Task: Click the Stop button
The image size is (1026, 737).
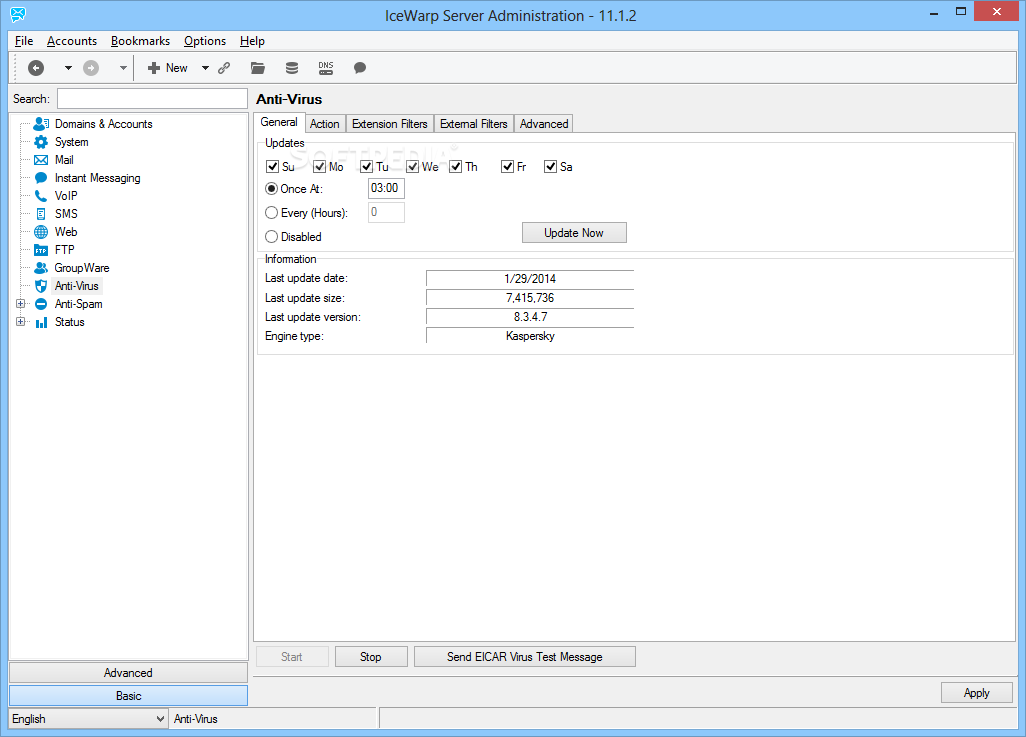Action: pos(370,656)
